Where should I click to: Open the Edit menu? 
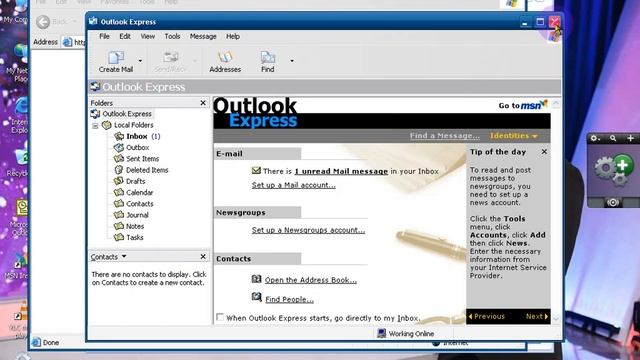[125, 36]
